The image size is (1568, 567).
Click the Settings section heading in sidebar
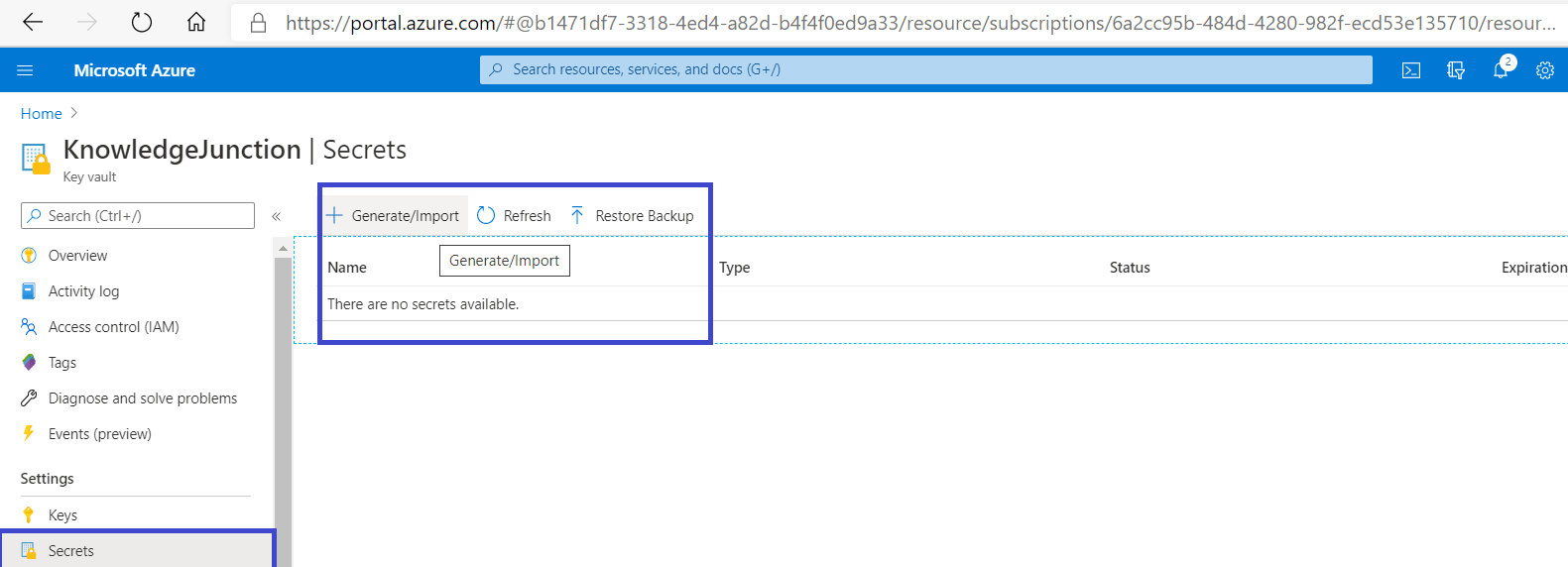(x=48, y=479)
